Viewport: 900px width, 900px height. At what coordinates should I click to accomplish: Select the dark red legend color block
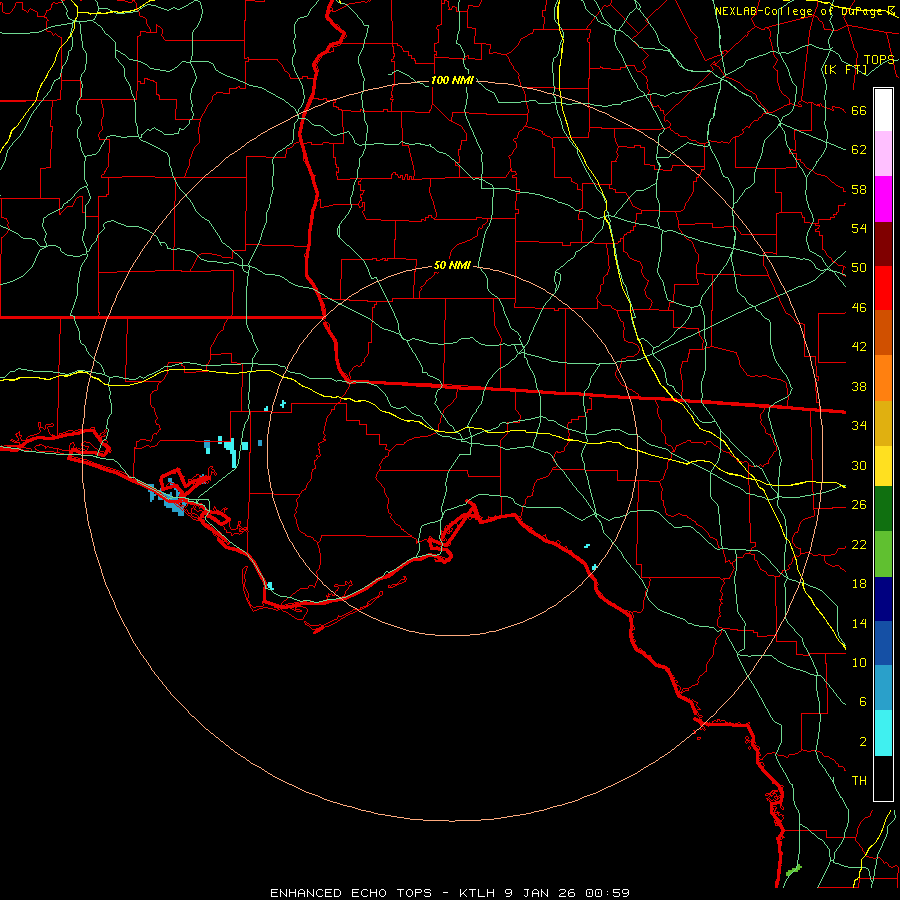(x=883, y=245)
